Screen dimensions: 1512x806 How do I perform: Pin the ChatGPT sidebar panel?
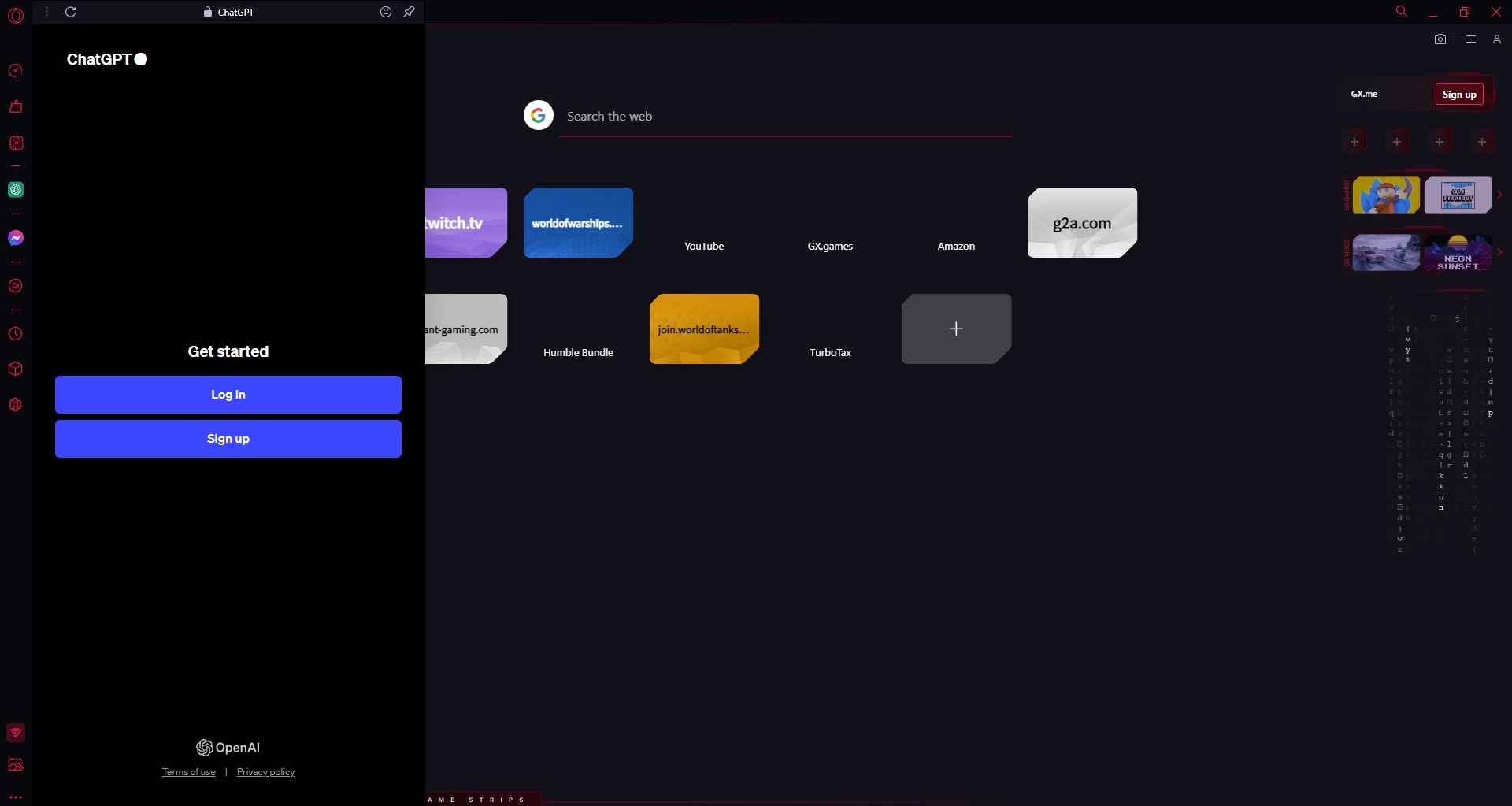click(x=409, y=12)
